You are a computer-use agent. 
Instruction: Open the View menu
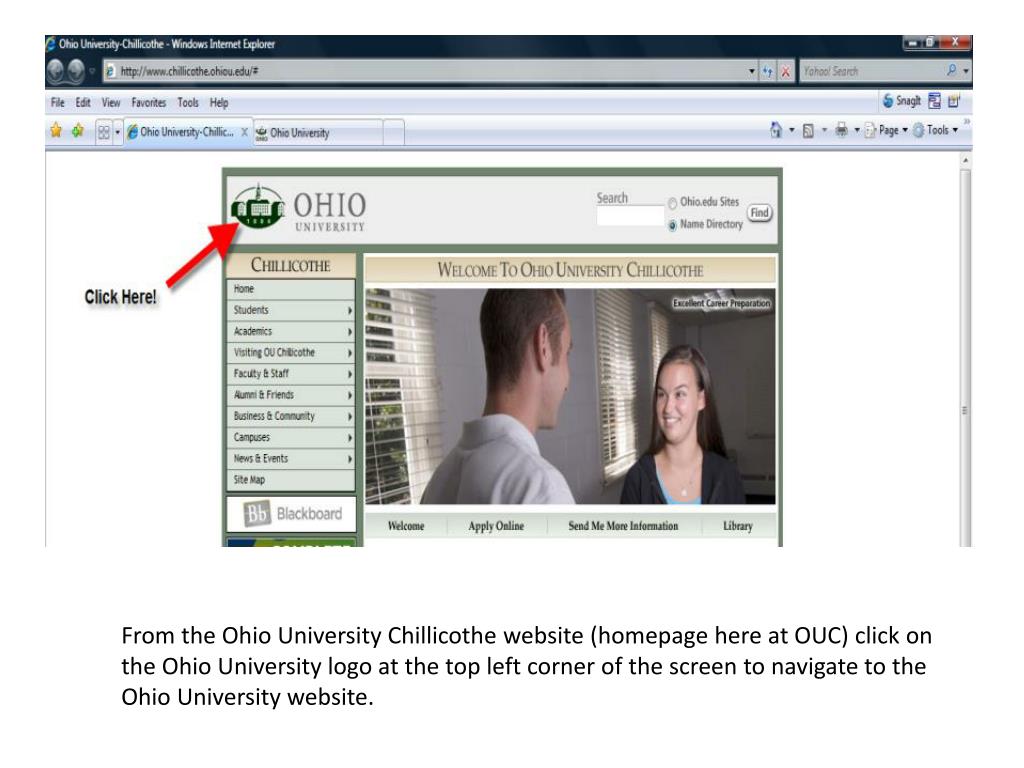111,103
